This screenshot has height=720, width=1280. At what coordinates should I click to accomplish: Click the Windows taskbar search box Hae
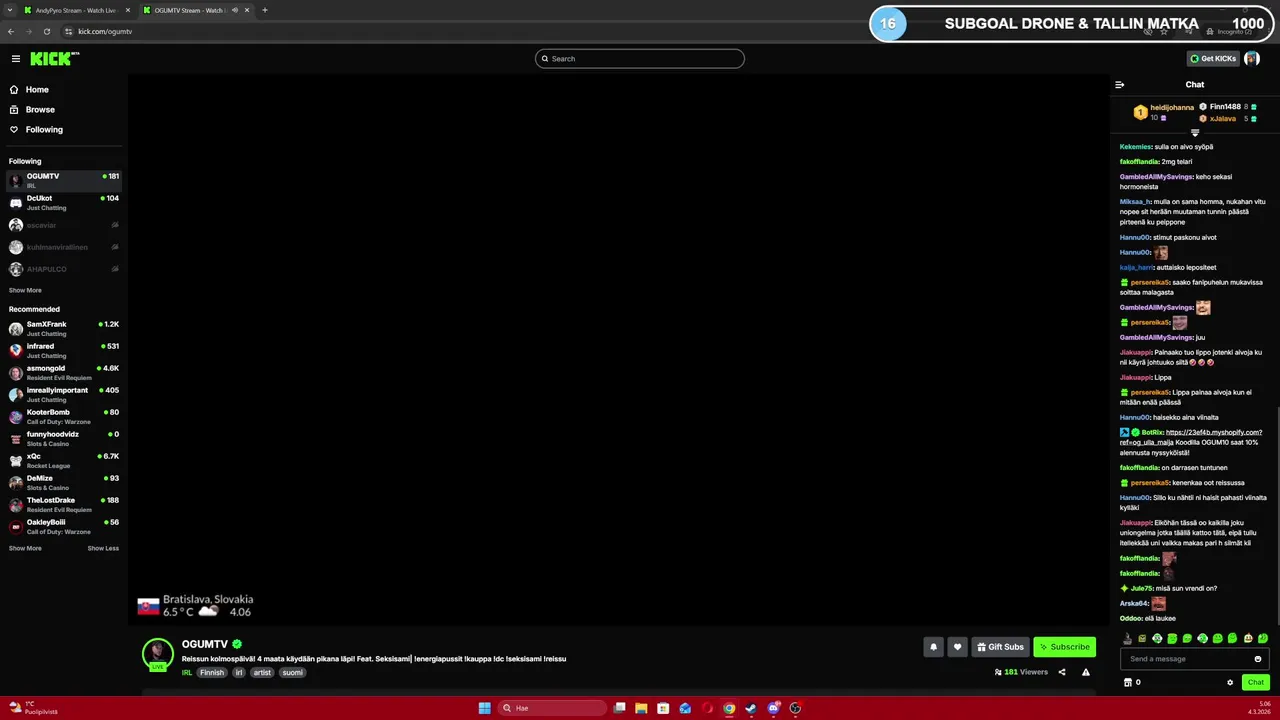(x=553, y=708)
